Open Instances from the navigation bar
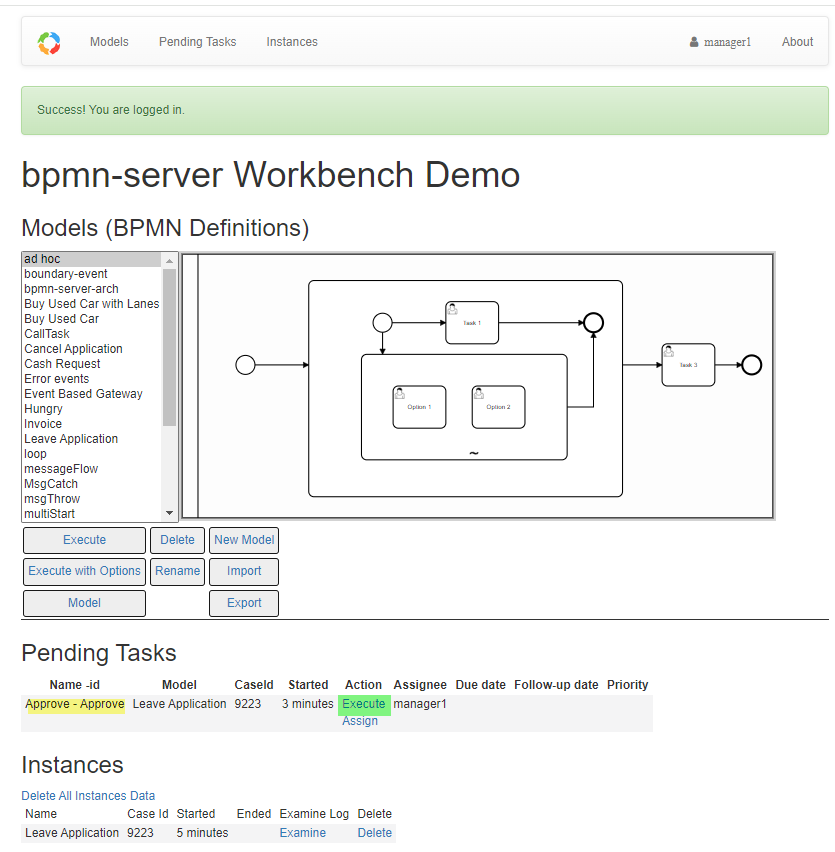 [291, 42]
